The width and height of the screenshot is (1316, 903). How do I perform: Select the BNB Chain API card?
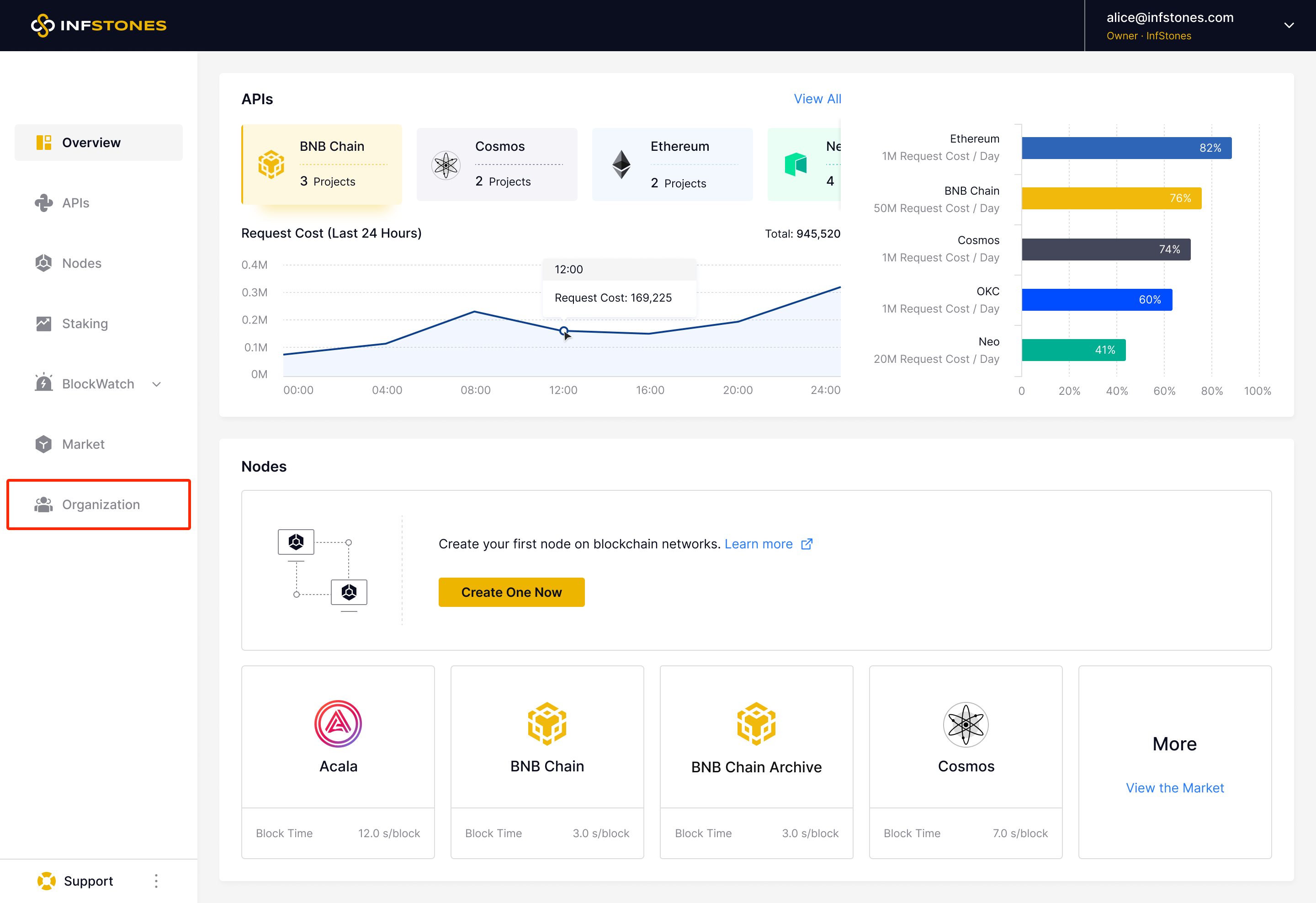tap(322, 164)
